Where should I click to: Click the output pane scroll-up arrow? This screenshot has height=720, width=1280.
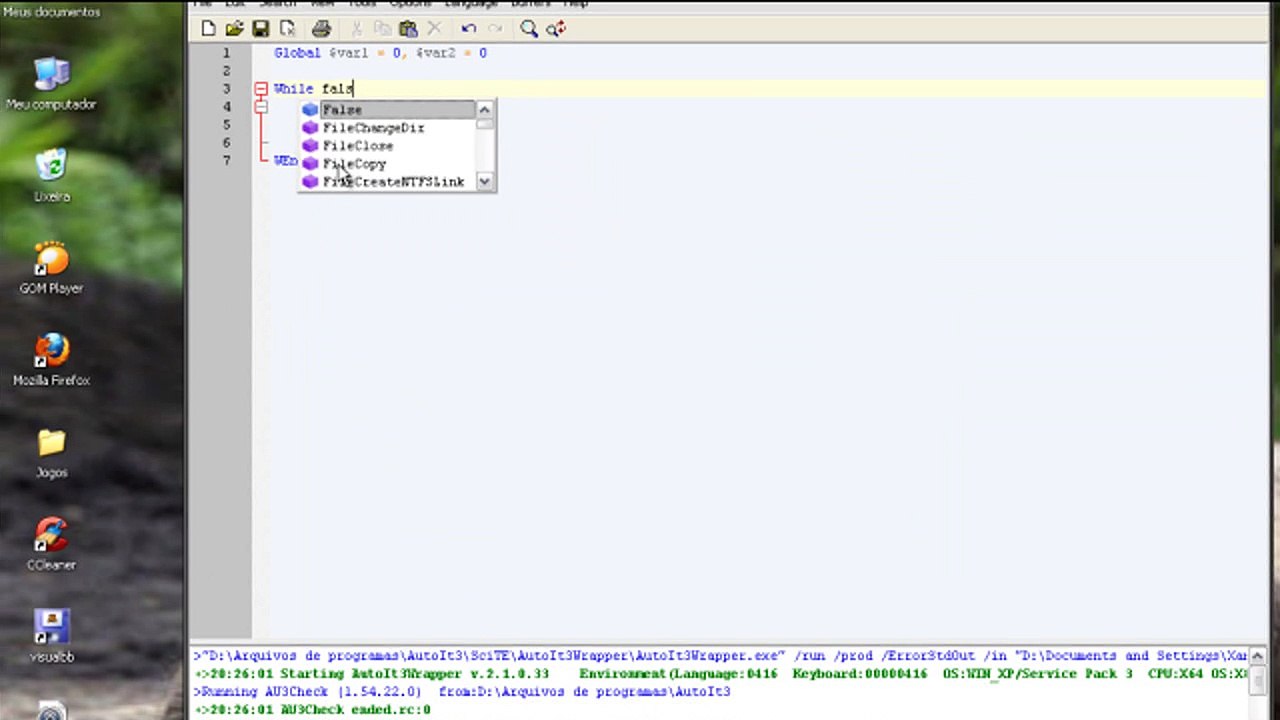[1257, 656]
